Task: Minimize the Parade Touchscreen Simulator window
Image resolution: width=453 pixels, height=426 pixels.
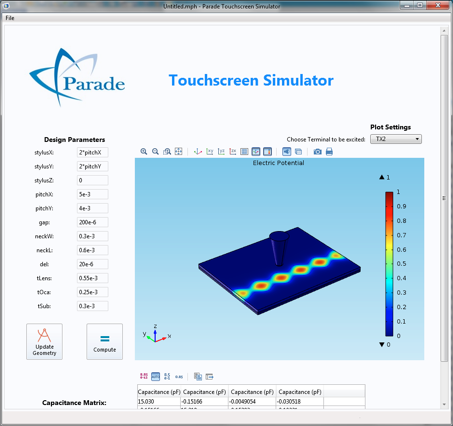Action: pyautogui.click(x=407, y=5)
